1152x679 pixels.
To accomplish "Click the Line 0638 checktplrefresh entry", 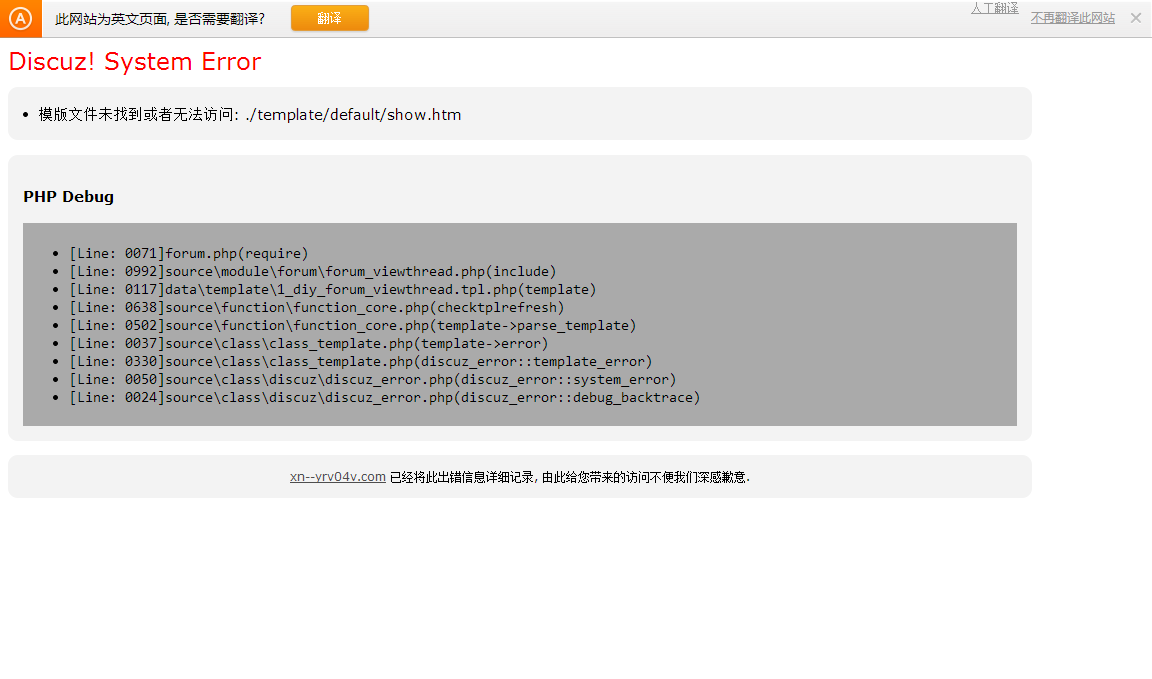I will click(x=317, y=308).
